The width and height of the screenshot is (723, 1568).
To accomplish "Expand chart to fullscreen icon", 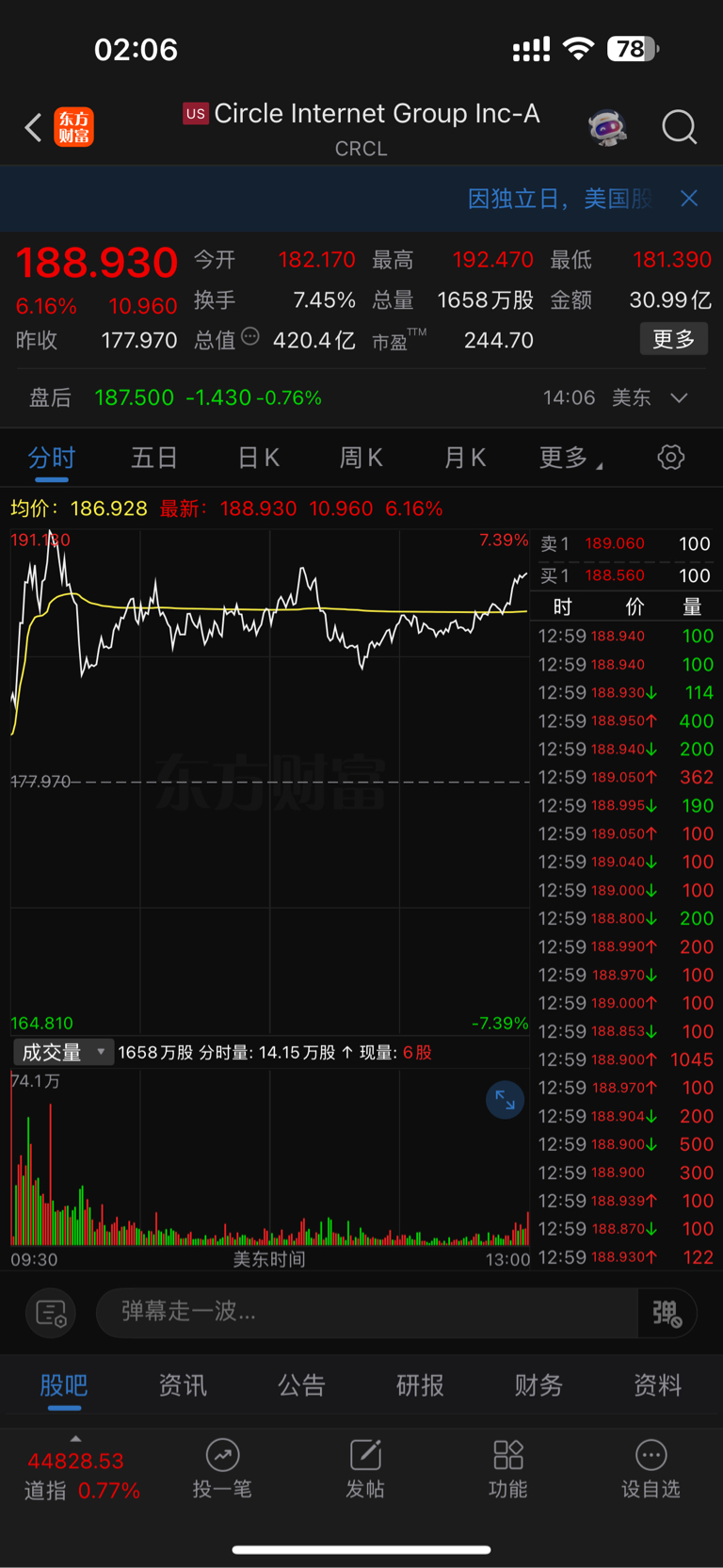I will [x=505, y=1100].
